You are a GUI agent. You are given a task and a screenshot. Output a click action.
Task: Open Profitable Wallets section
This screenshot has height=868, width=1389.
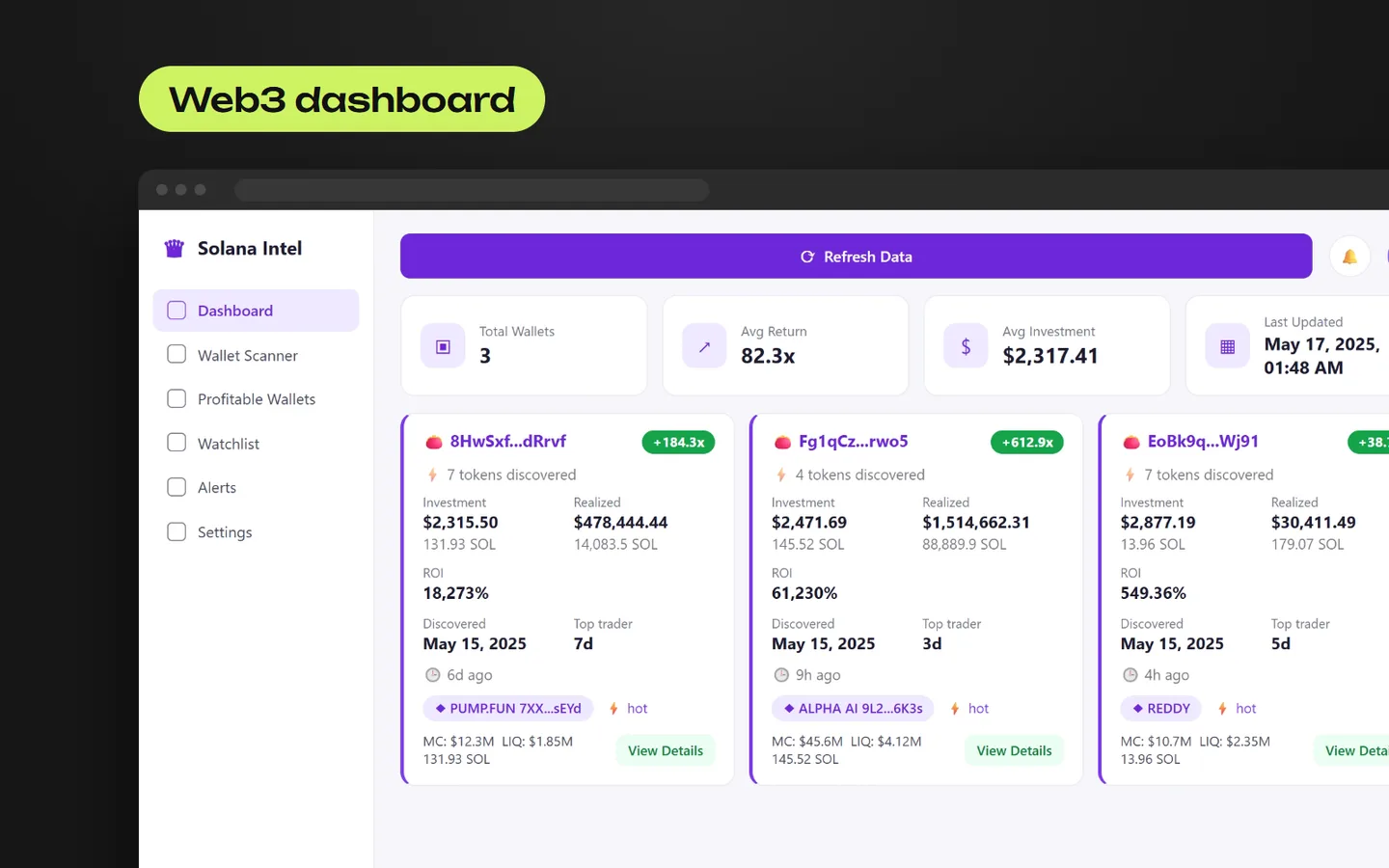(256, 399)
